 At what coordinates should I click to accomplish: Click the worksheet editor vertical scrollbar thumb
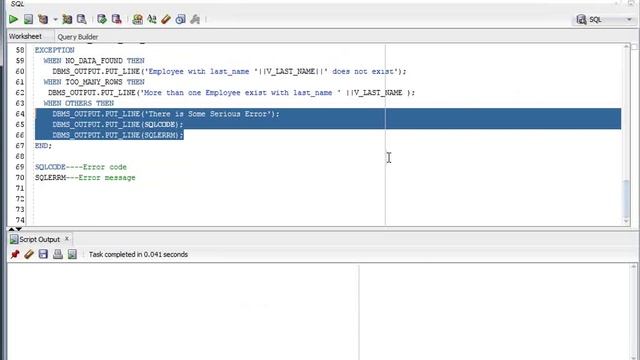(x=627, y=200)
